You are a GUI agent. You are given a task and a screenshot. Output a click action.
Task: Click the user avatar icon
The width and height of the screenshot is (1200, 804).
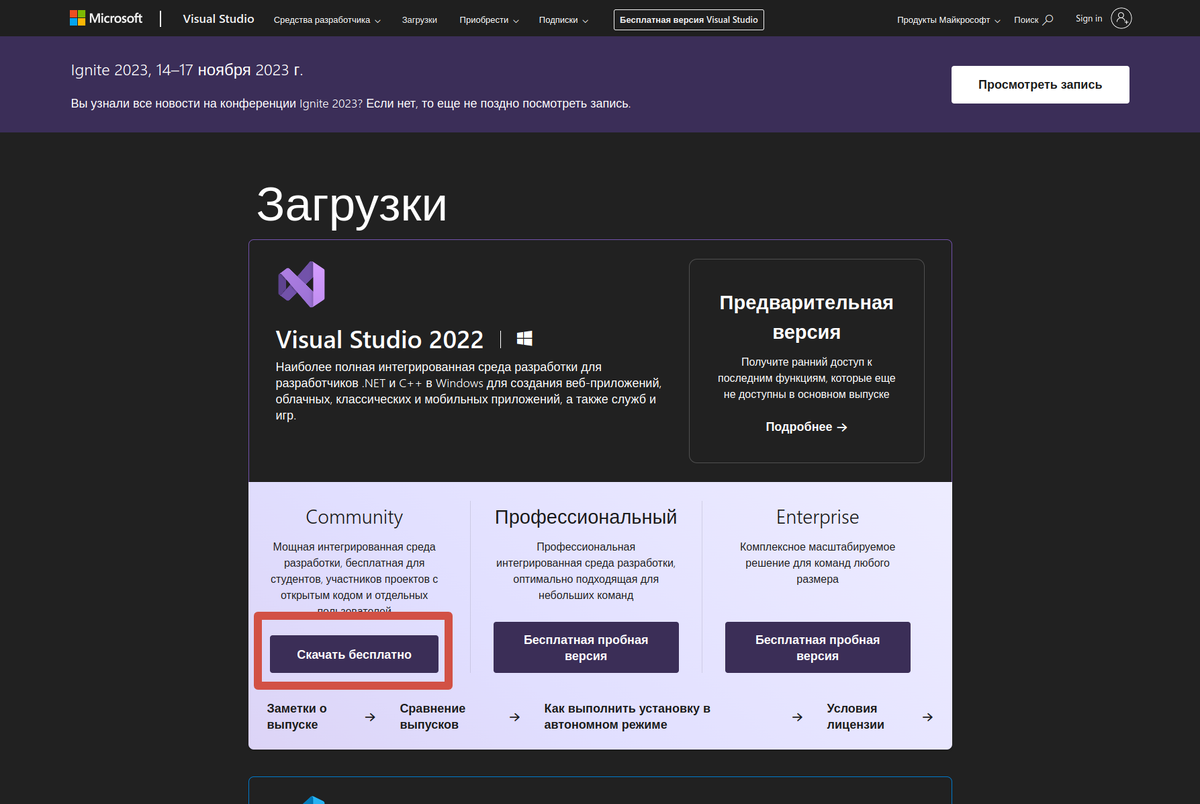point(1121,18)
